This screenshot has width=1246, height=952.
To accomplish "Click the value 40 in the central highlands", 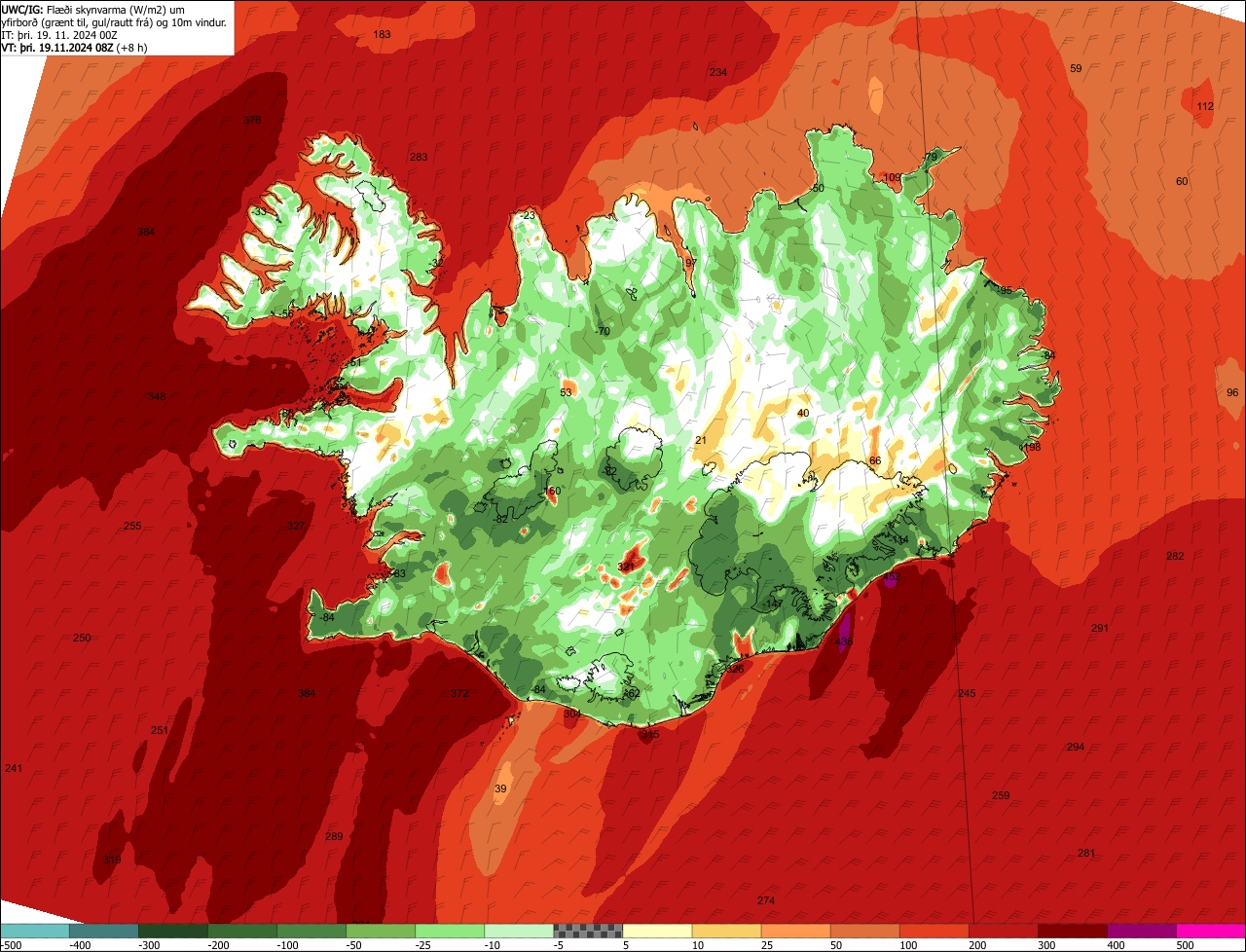I will [x=803, y=413].
